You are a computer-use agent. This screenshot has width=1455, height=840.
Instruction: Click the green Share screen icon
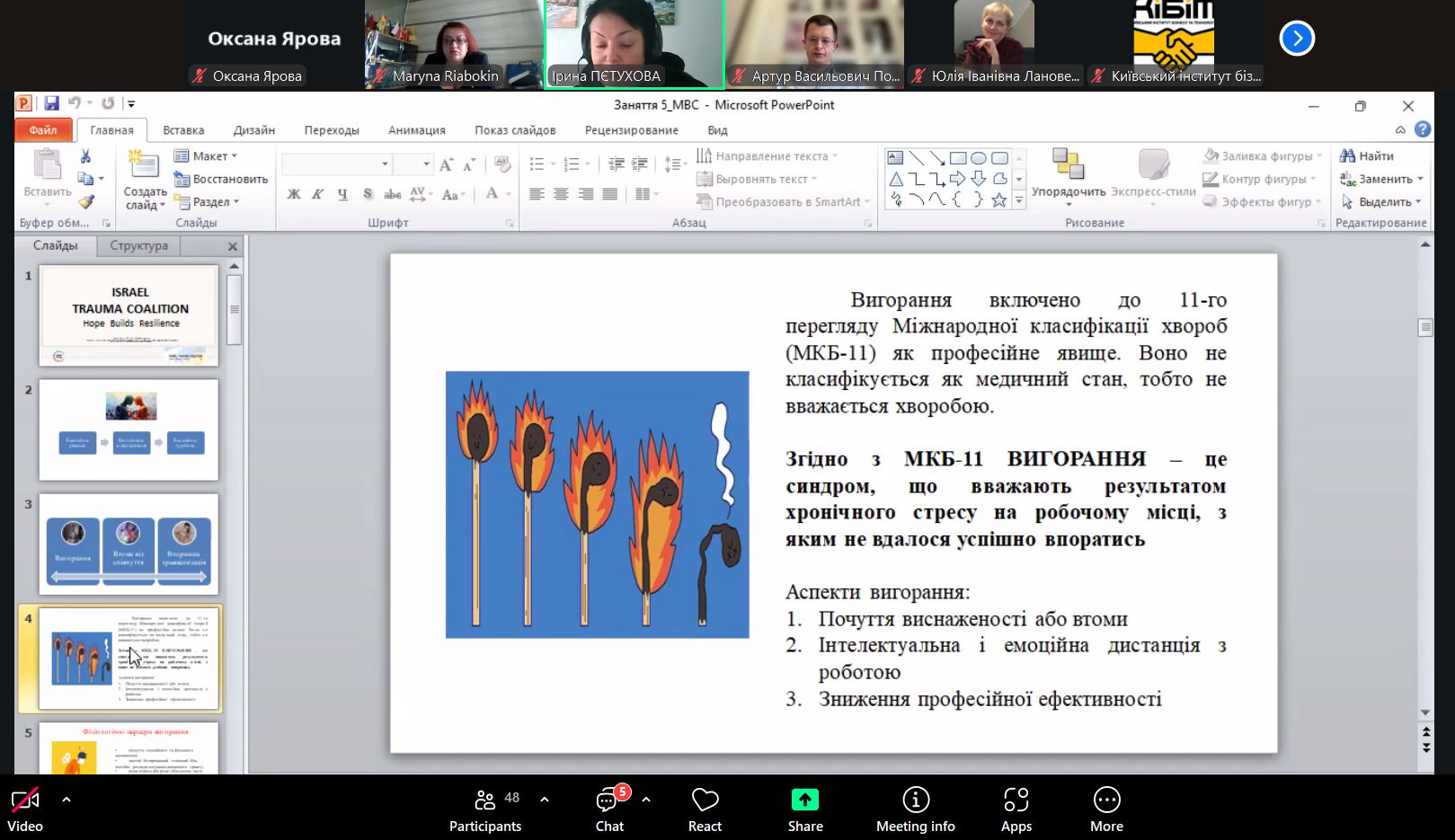coord(804,809)
